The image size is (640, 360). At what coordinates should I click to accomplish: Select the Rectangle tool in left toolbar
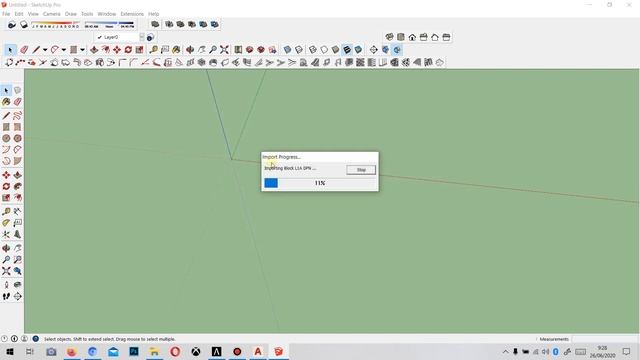6,127
